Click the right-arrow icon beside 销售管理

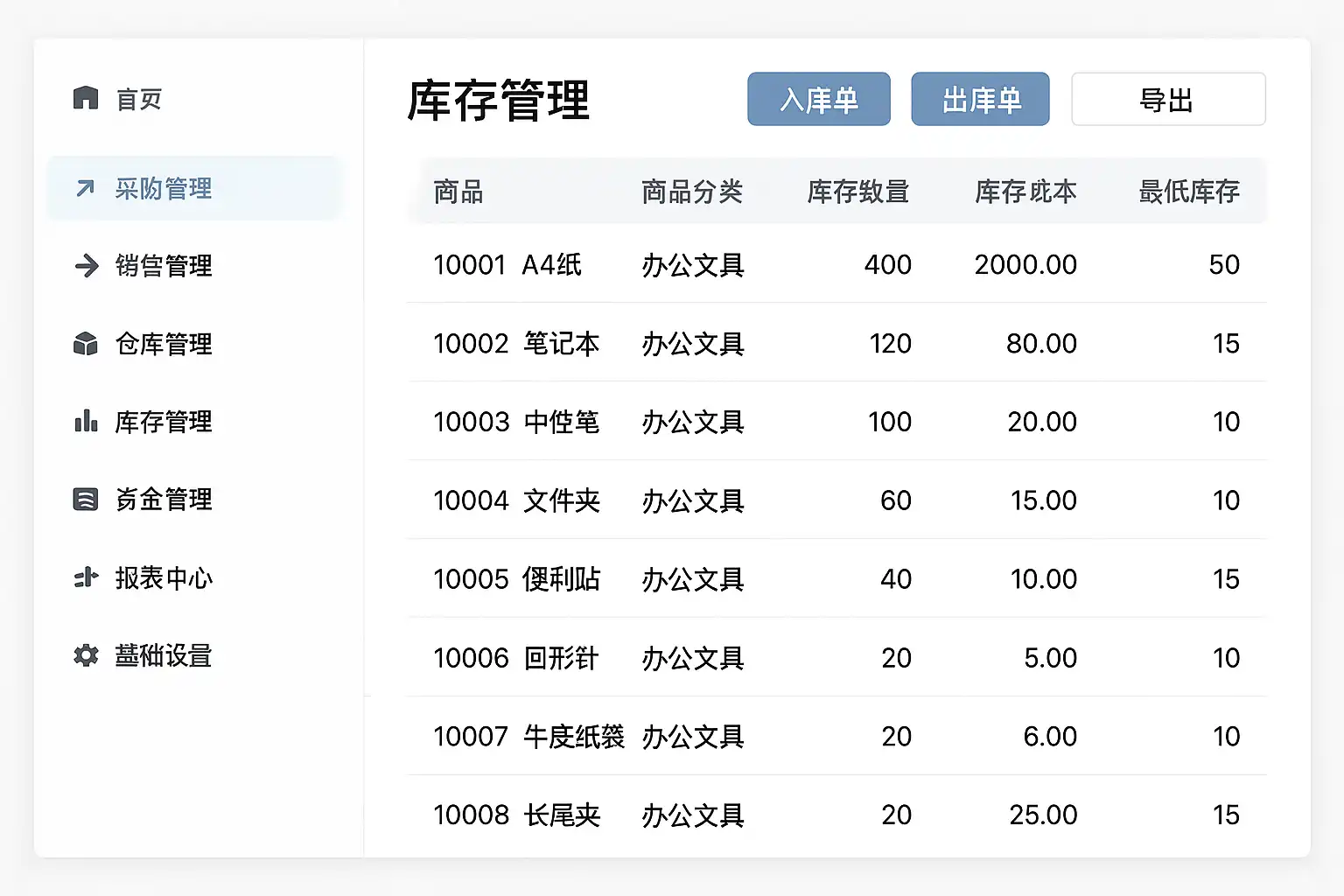tap(87, 265)
